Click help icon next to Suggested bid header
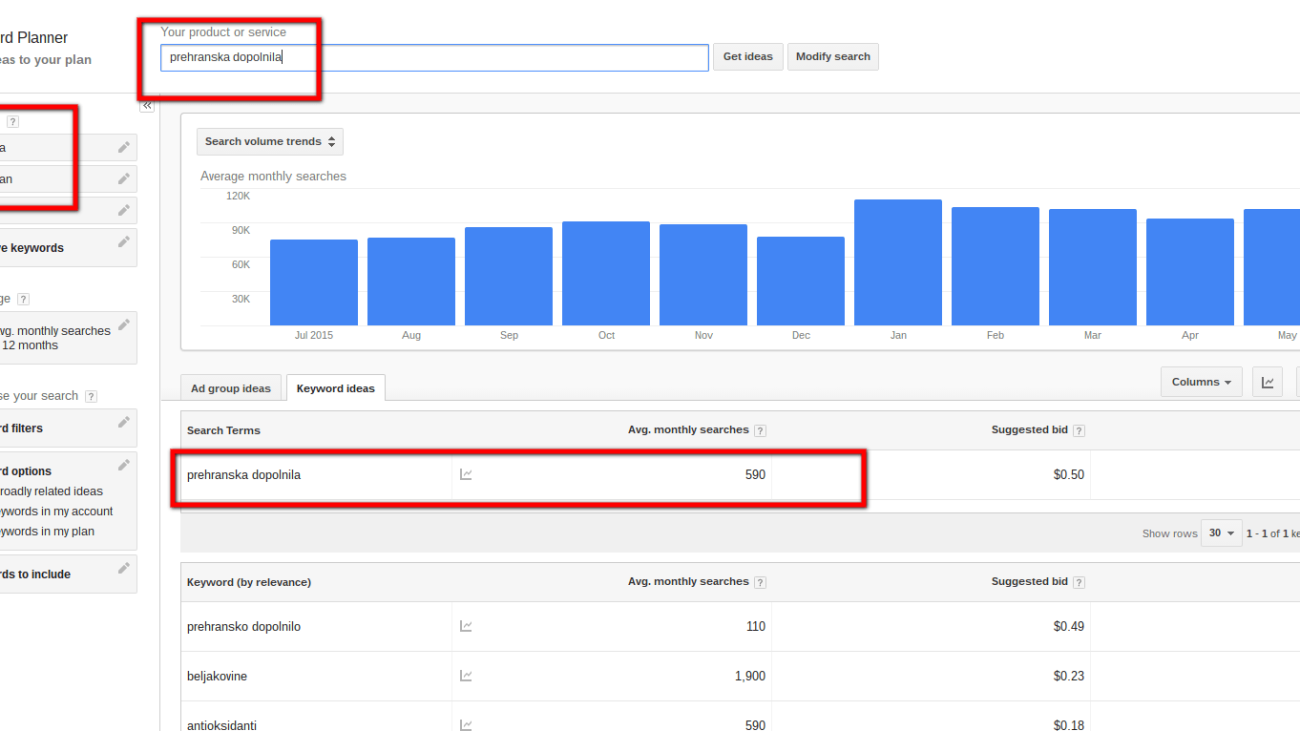This screenshot has width=1300, height=731. click(1079, 431)
